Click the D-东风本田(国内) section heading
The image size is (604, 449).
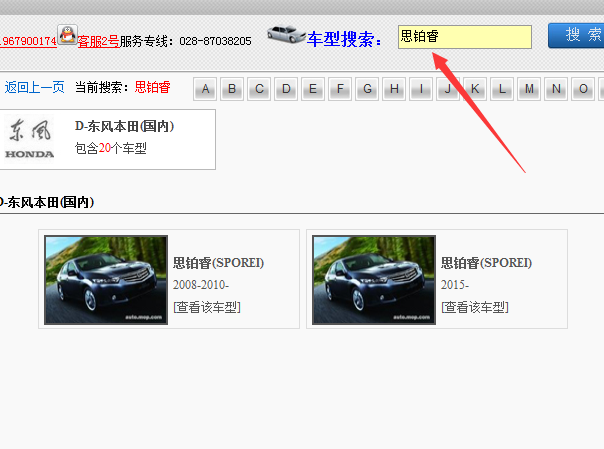click(x=47, y=202)
